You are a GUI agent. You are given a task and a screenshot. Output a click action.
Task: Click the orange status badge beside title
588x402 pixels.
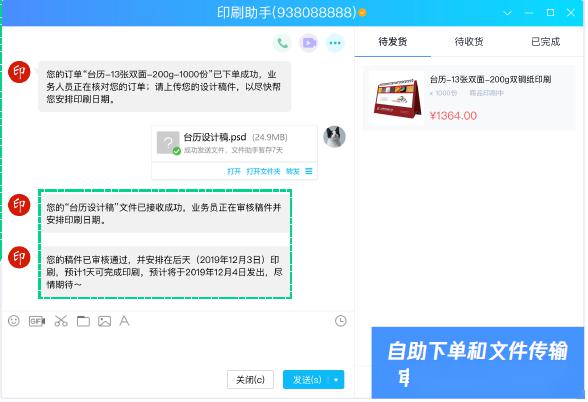(x=362, y=13)
